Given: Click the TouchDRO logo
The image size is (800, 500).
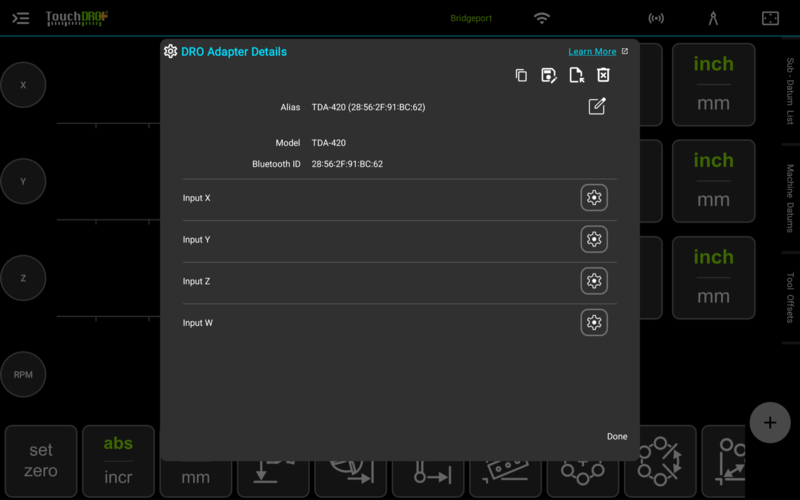Looking at the screenshot, I should tap(77, 18).
